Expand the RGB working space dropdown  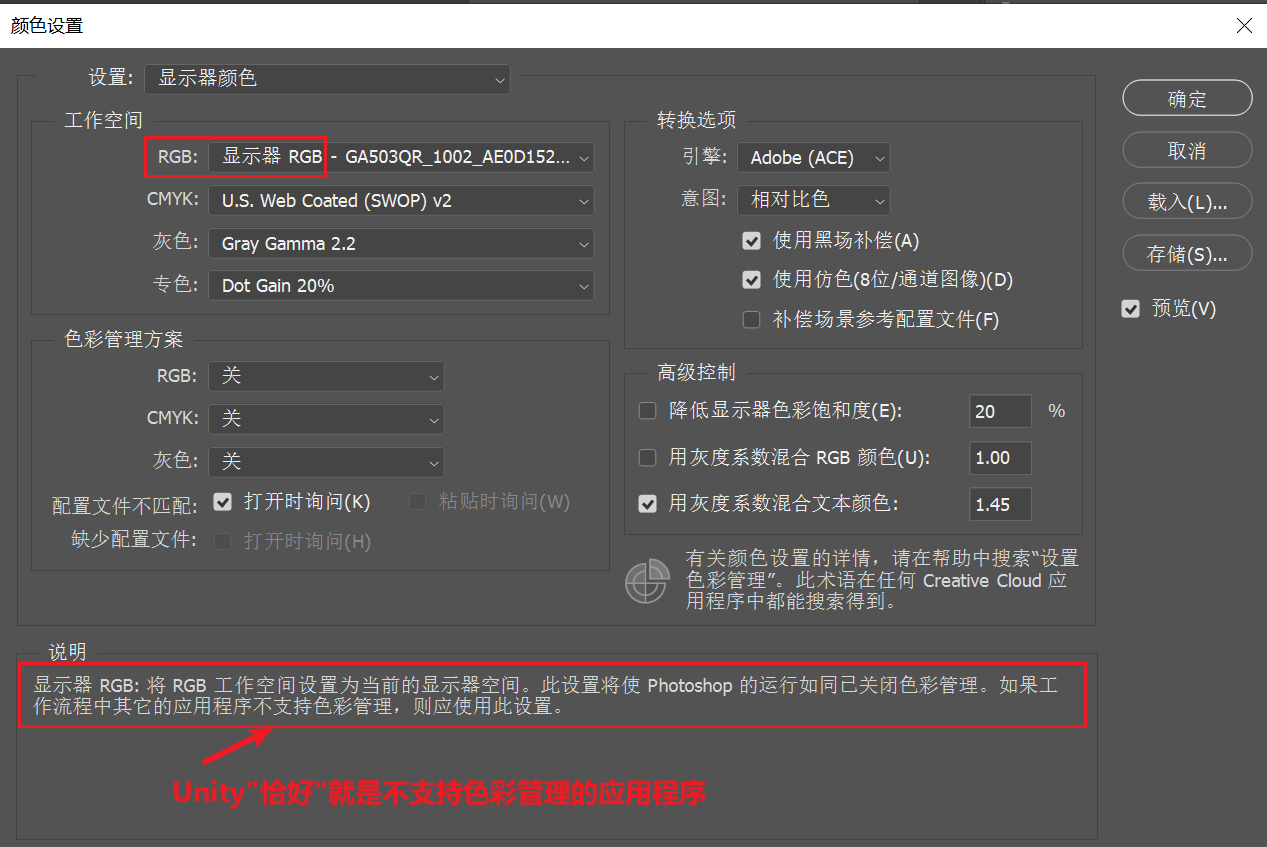pyautogui.click(x=400, y=157)
